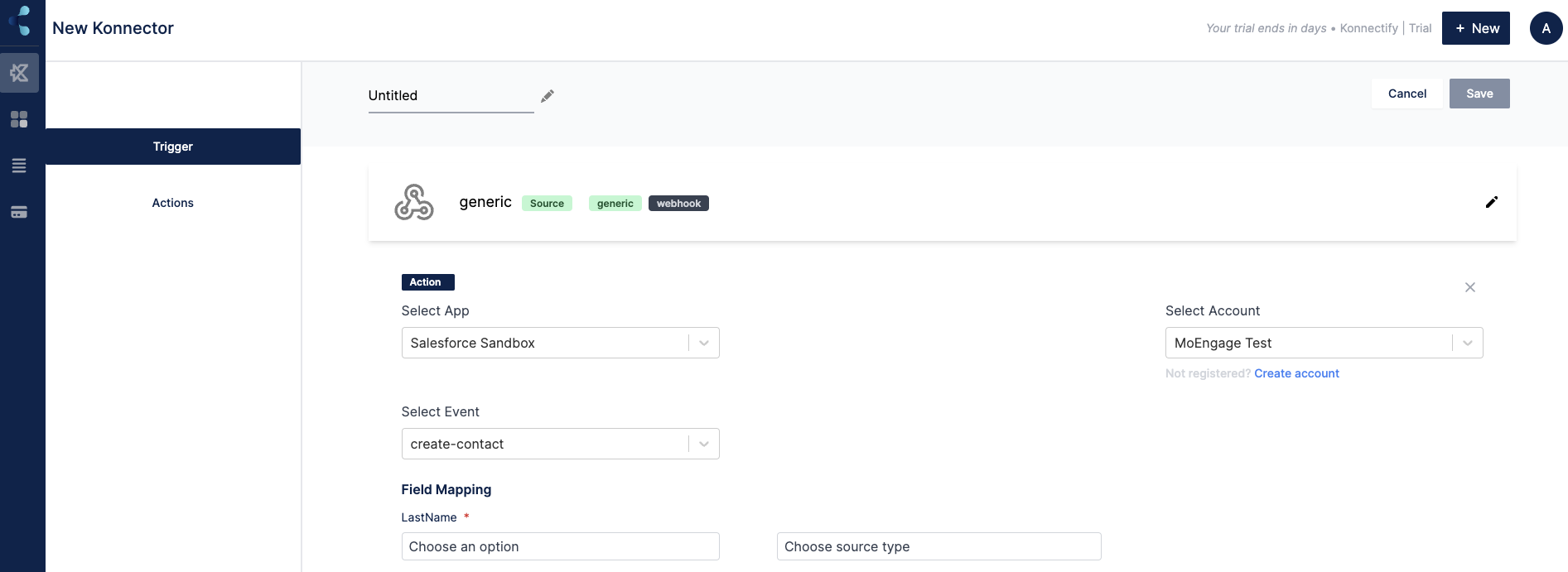The height and width of the screenshot is (572, 1568).
Task: Click the Untitled konnector name field
Action: pos(451,96)
